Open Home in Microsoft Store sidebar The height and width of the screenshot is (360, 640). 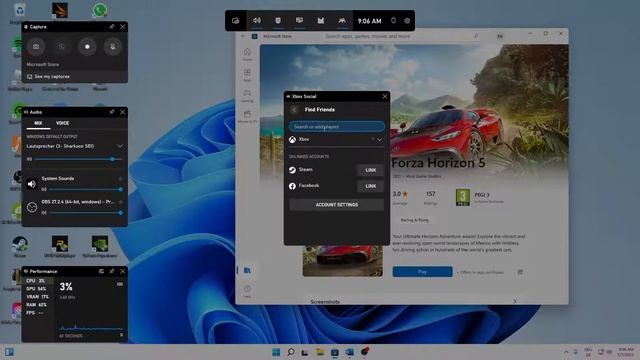click(247, 54)
